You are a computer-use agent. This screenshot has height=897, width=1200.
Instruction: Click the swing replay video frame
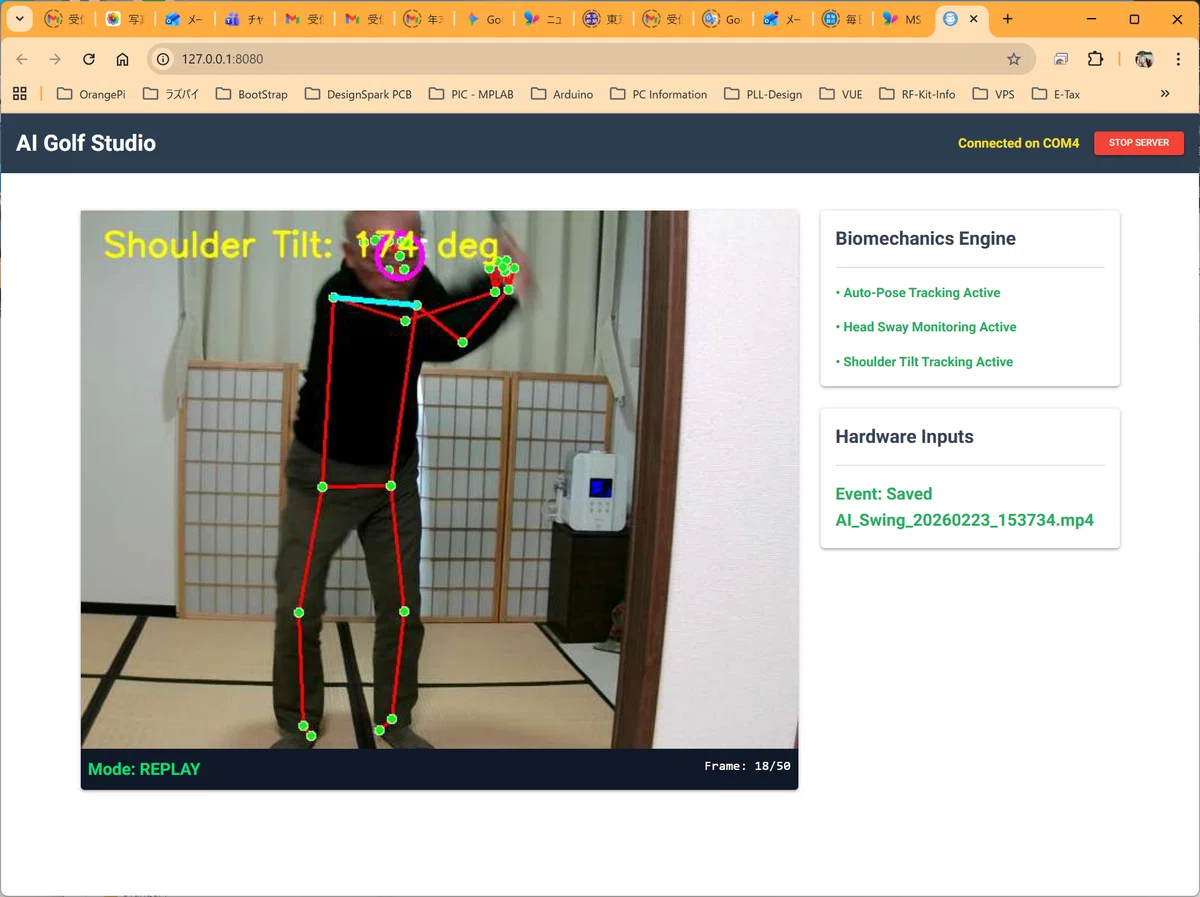(439, 479)
